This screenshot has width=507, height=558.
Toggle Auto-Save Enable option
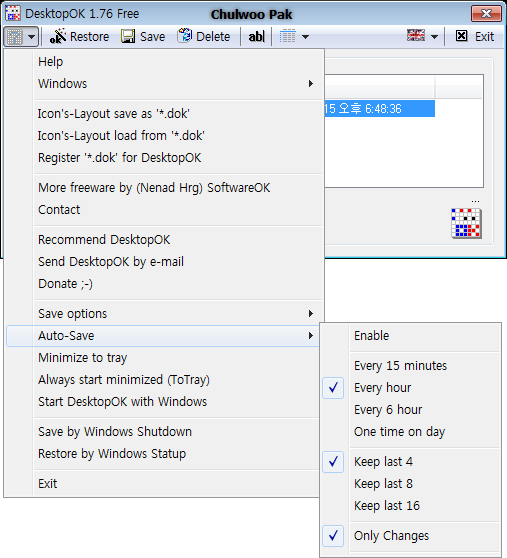point(412,336)
